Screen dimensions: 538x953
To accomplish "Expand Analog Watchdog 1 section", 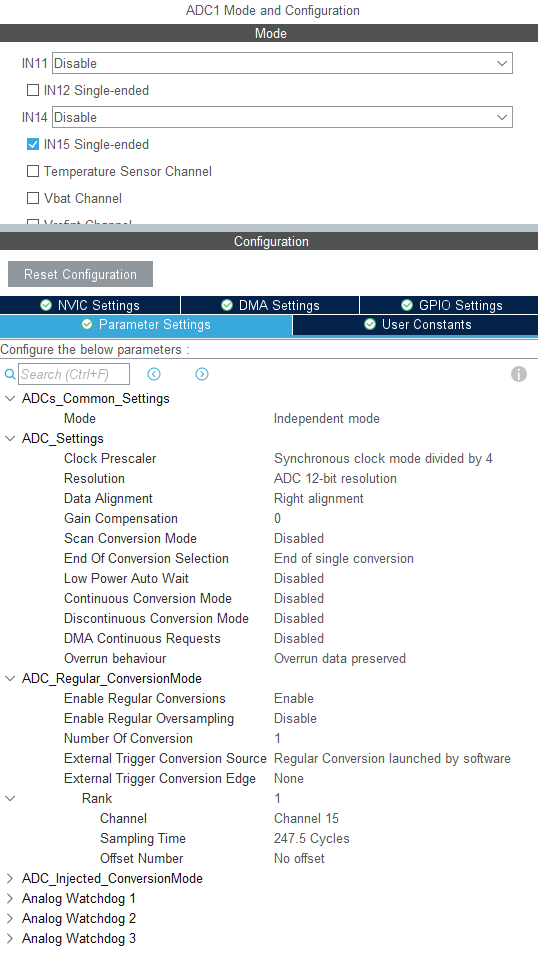I will [x=10, y=898].
